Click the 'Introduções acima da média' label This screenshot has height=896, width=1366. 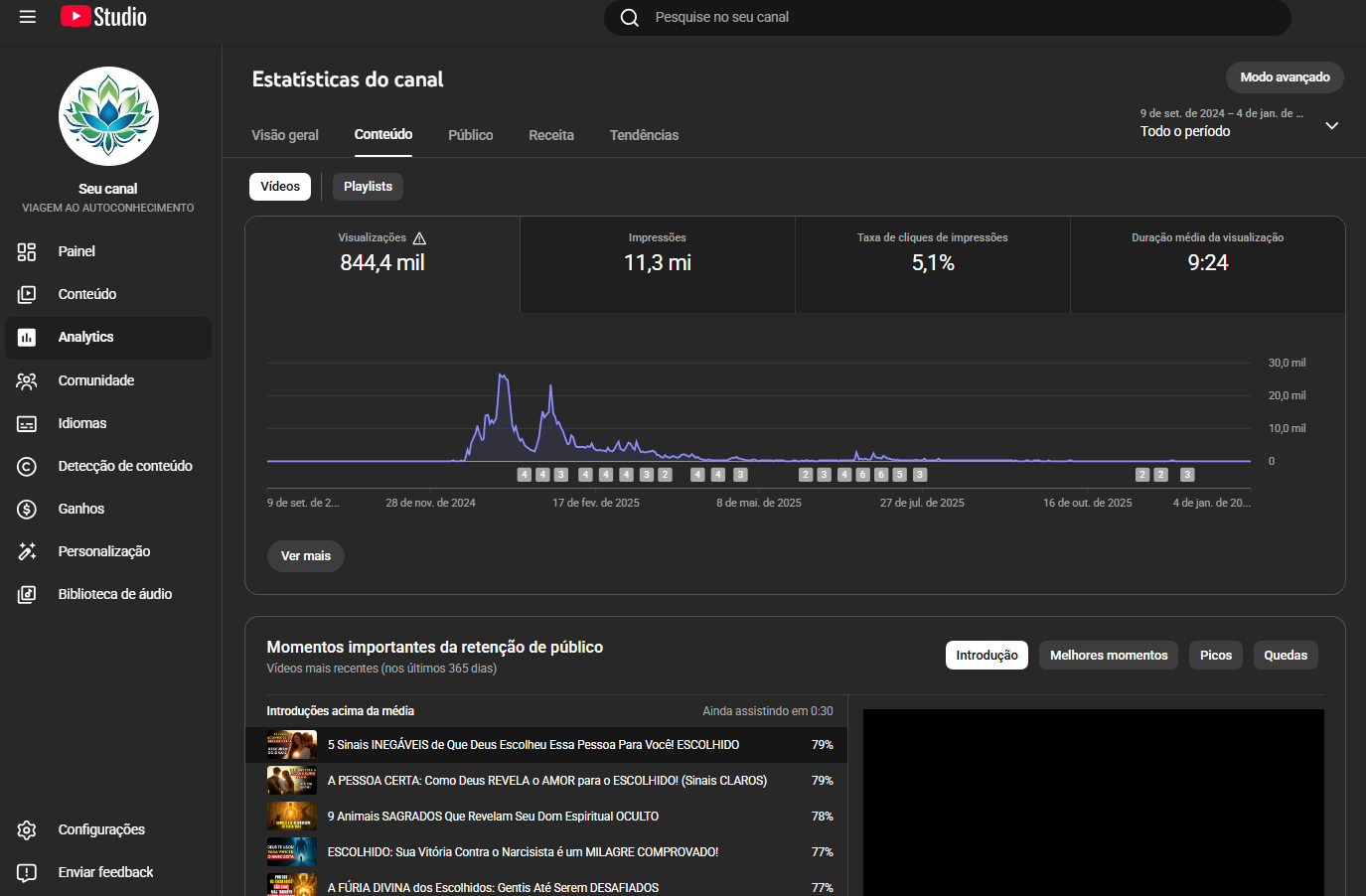click(341, 711)
